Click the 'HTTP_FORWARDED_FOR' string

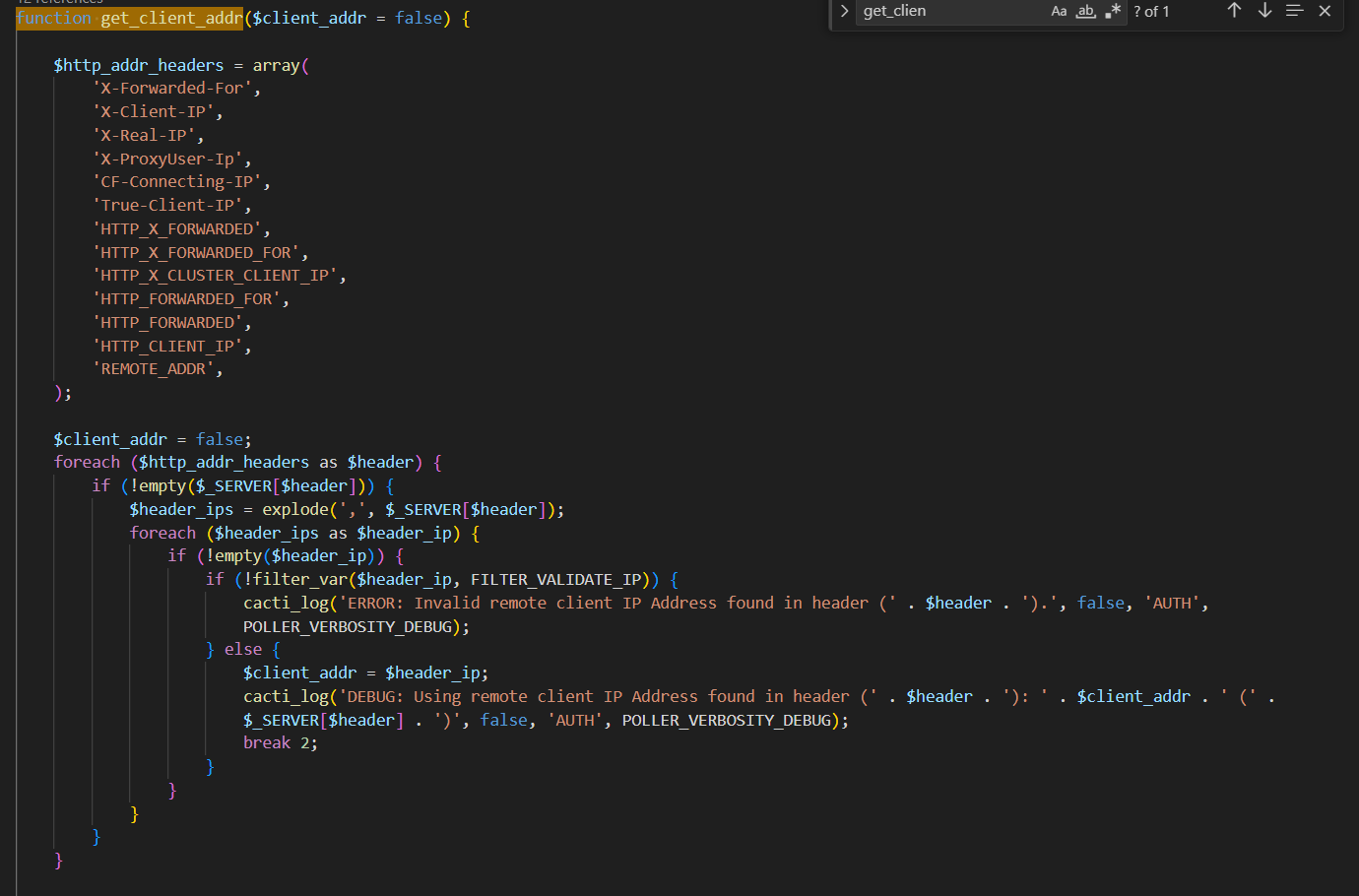(x=186, y=299)
